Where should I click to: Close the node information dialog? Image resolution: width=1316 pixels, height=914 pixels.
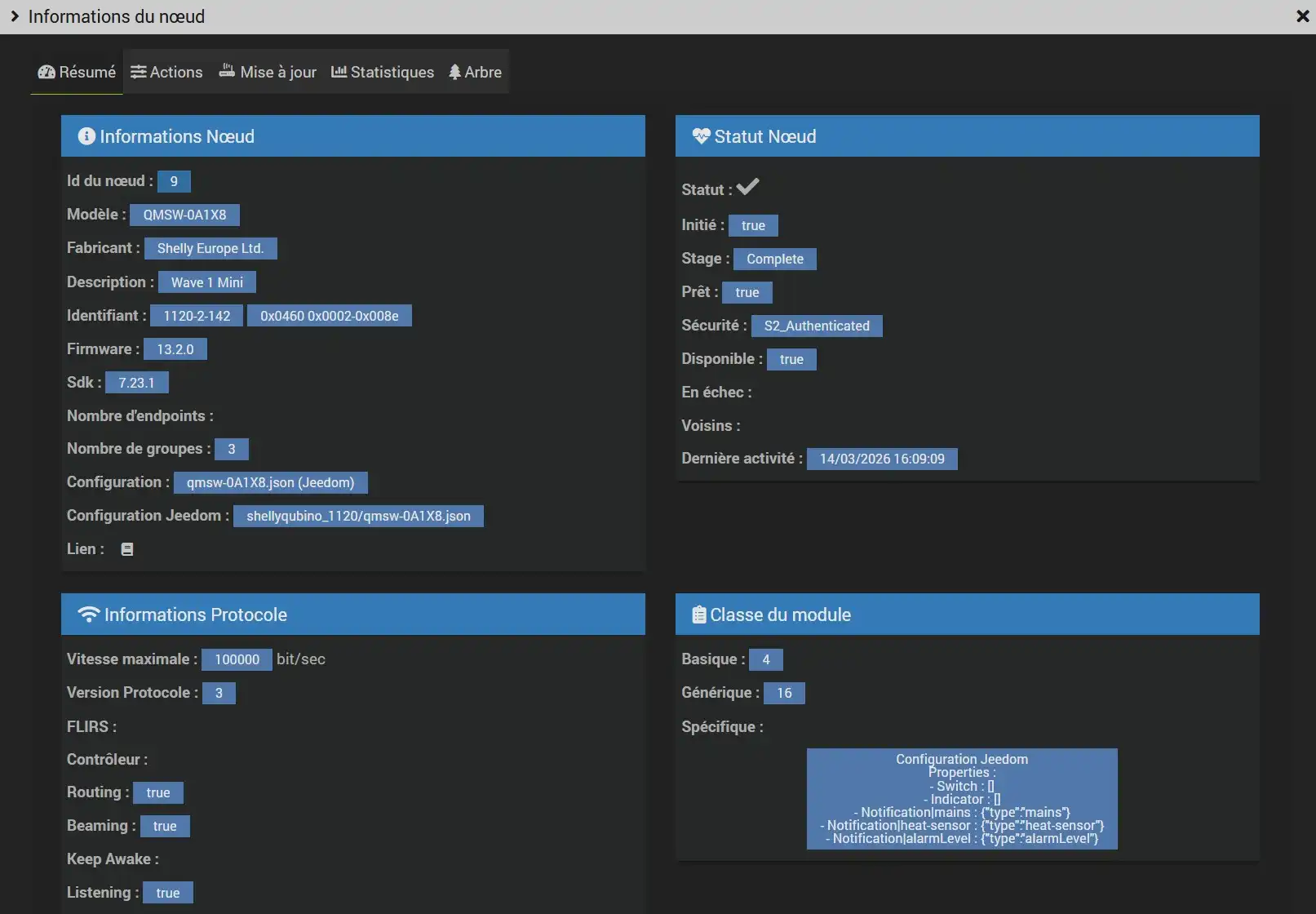click(1302, 16)
